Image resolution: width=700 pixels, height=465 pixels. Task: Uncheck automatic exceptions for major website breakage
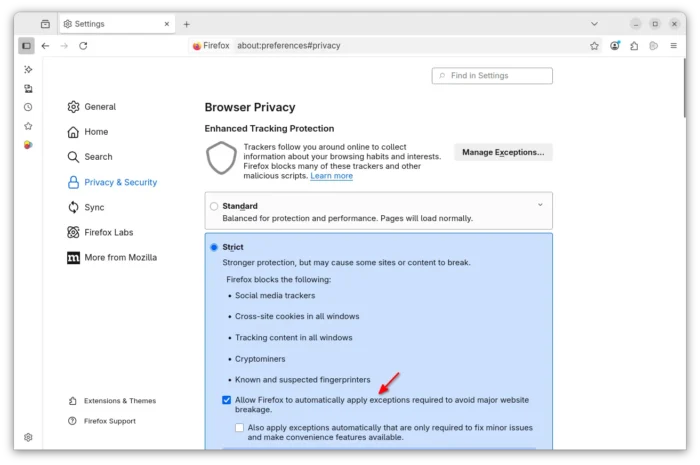[227, 400]
